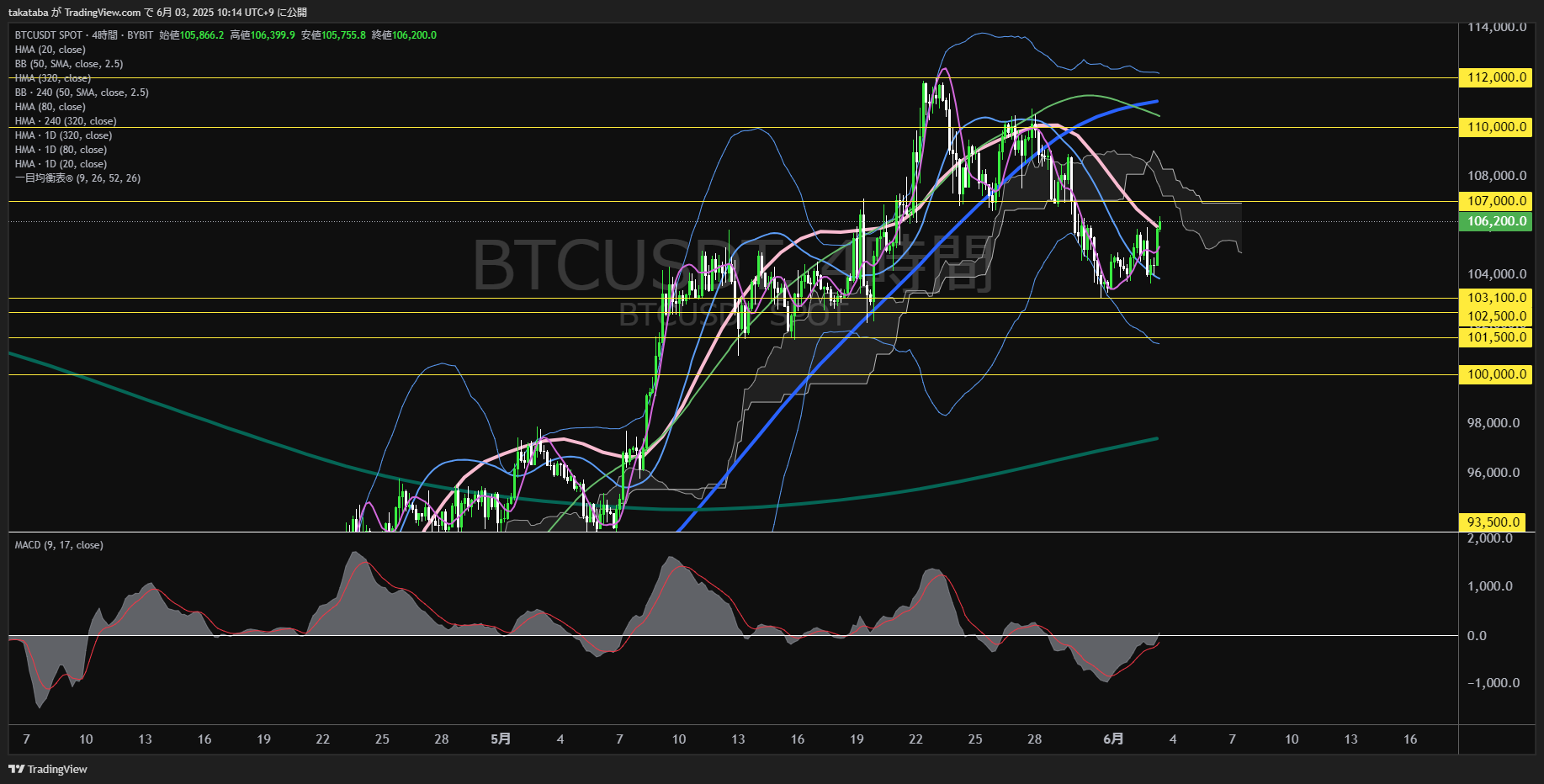1544x784 pixels.
Task: Select the 112,000.0 price level label
Action: pyautogui.click(x=1496, y=77)
